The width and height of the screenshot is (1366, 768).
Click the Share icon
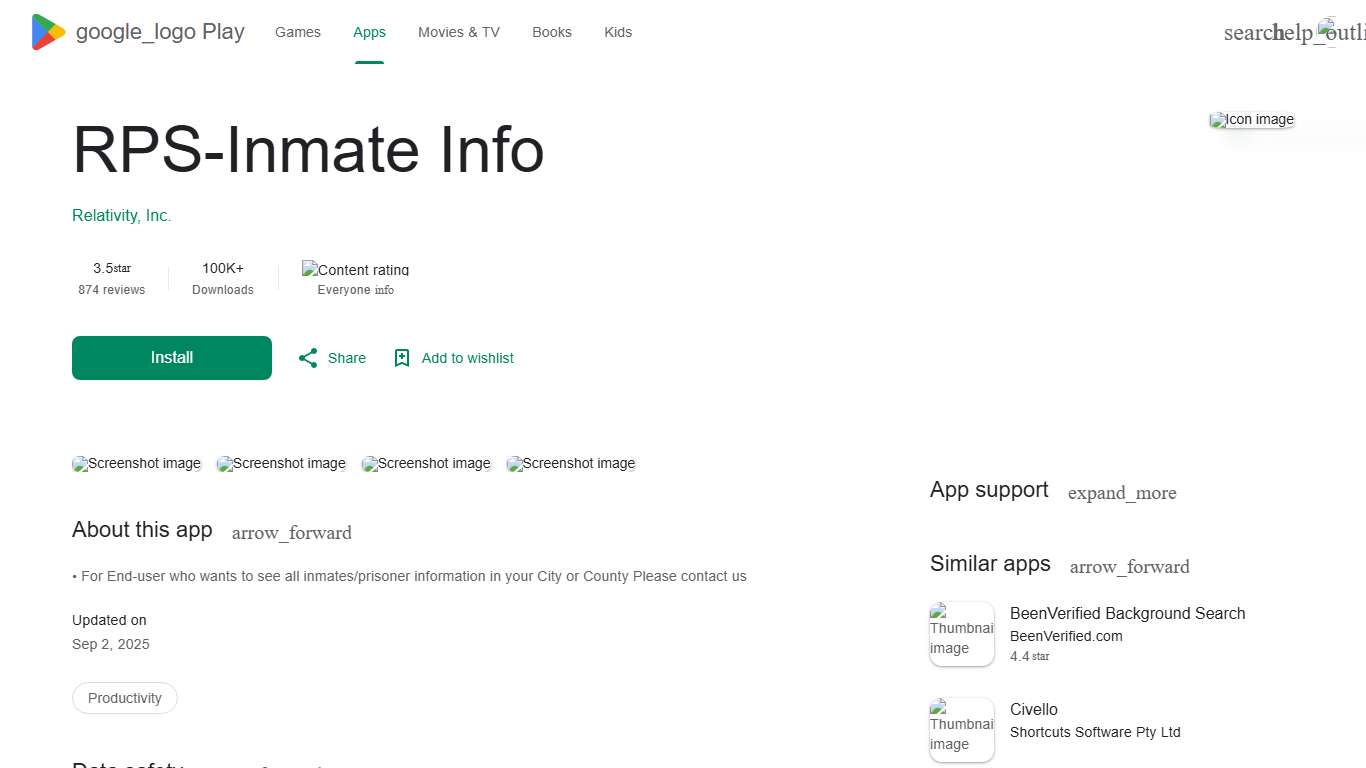pyautogui.click(x=308, y=358)
